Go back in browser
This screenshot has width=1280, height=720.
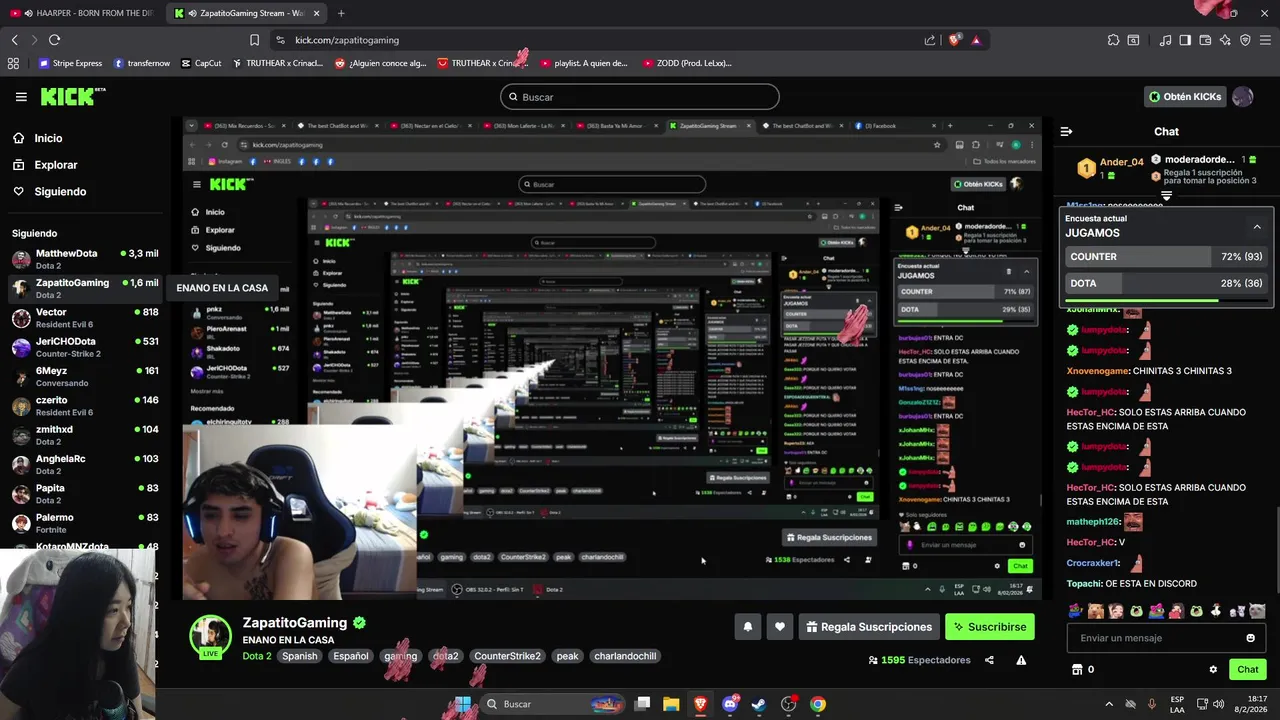[x=14, y=40]
